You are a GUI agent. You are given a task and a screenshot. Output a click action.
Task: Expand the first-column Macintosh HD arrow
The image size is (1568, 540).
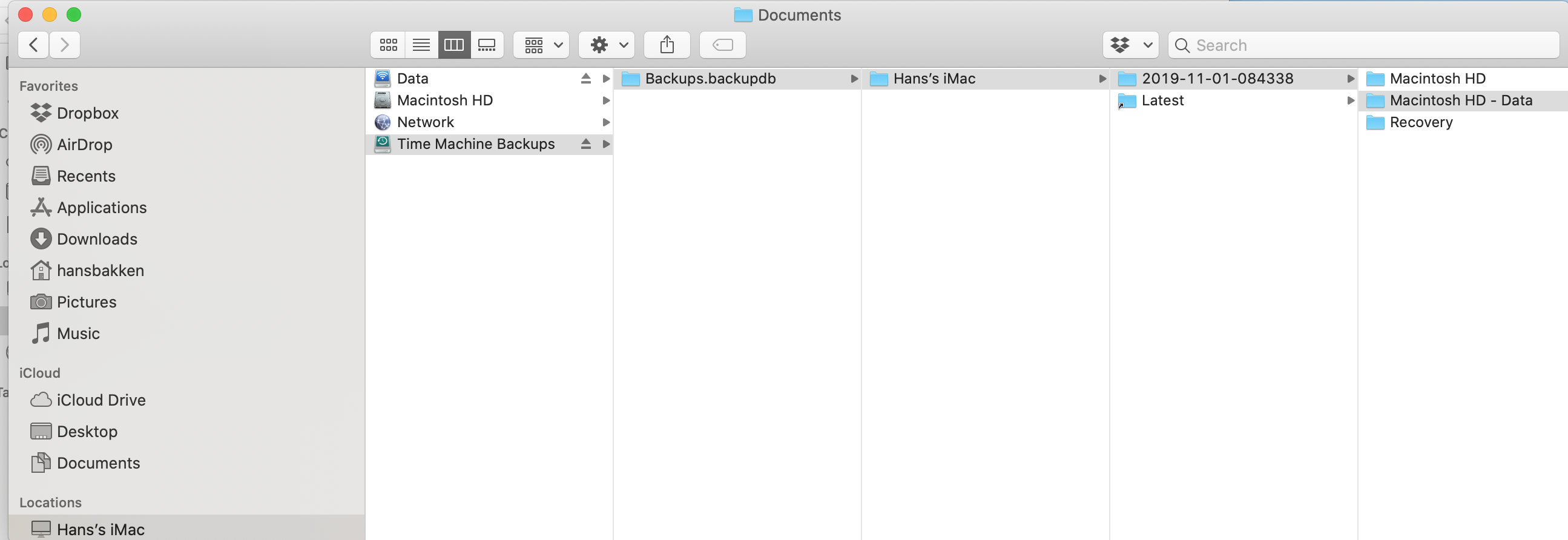tap(605, 100)
